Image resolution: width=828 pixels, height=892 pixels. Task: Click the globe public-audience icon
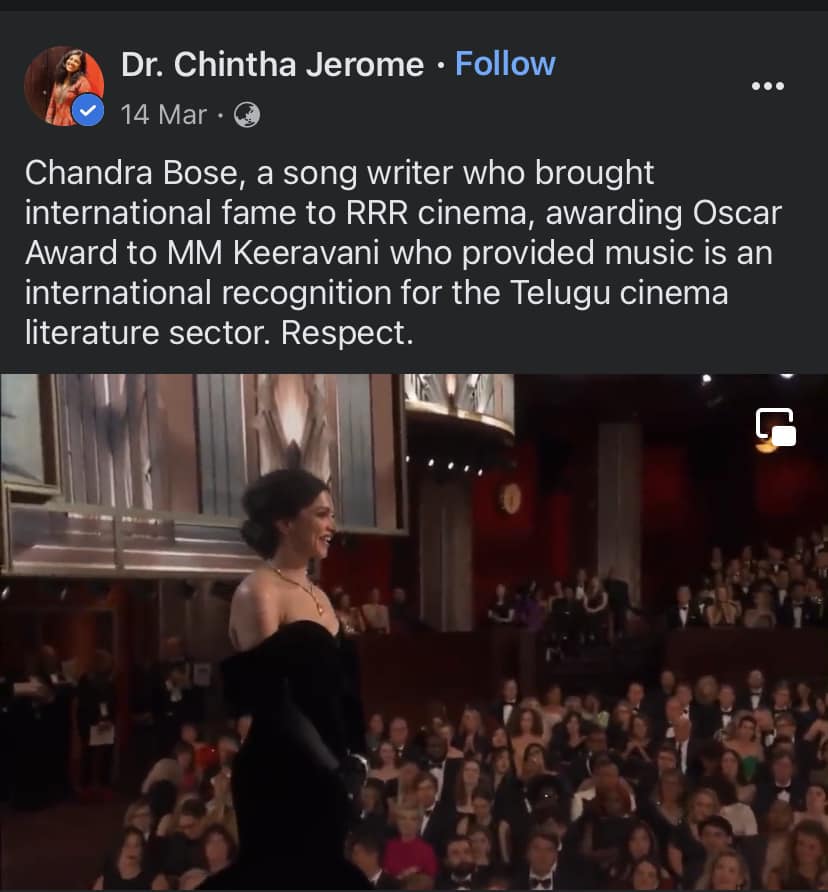click(247, 115)
